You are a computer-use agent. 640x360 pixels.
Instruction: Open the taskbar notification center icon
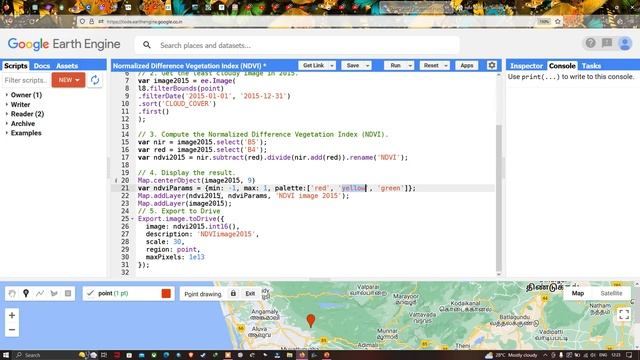coord(629,355)
